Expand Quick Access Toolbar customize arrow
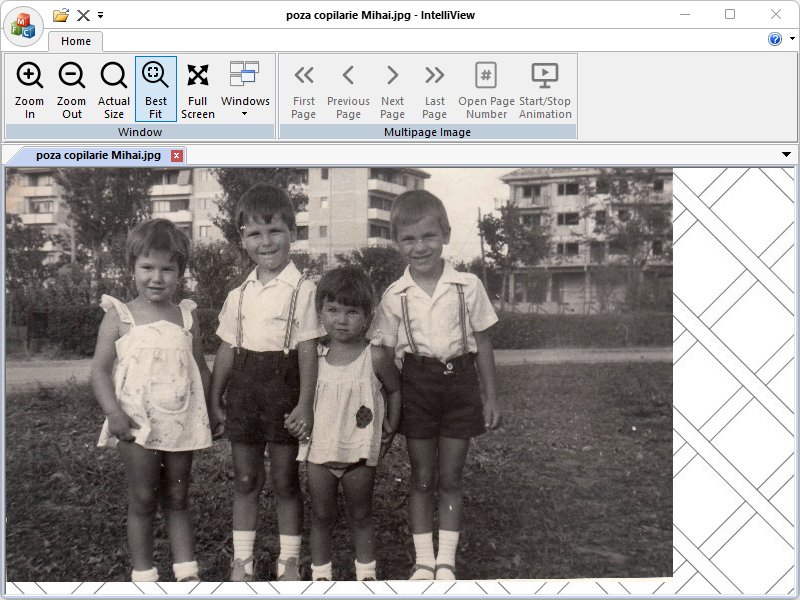The width and height of the screenshot is (800, 600). (101, 15)
